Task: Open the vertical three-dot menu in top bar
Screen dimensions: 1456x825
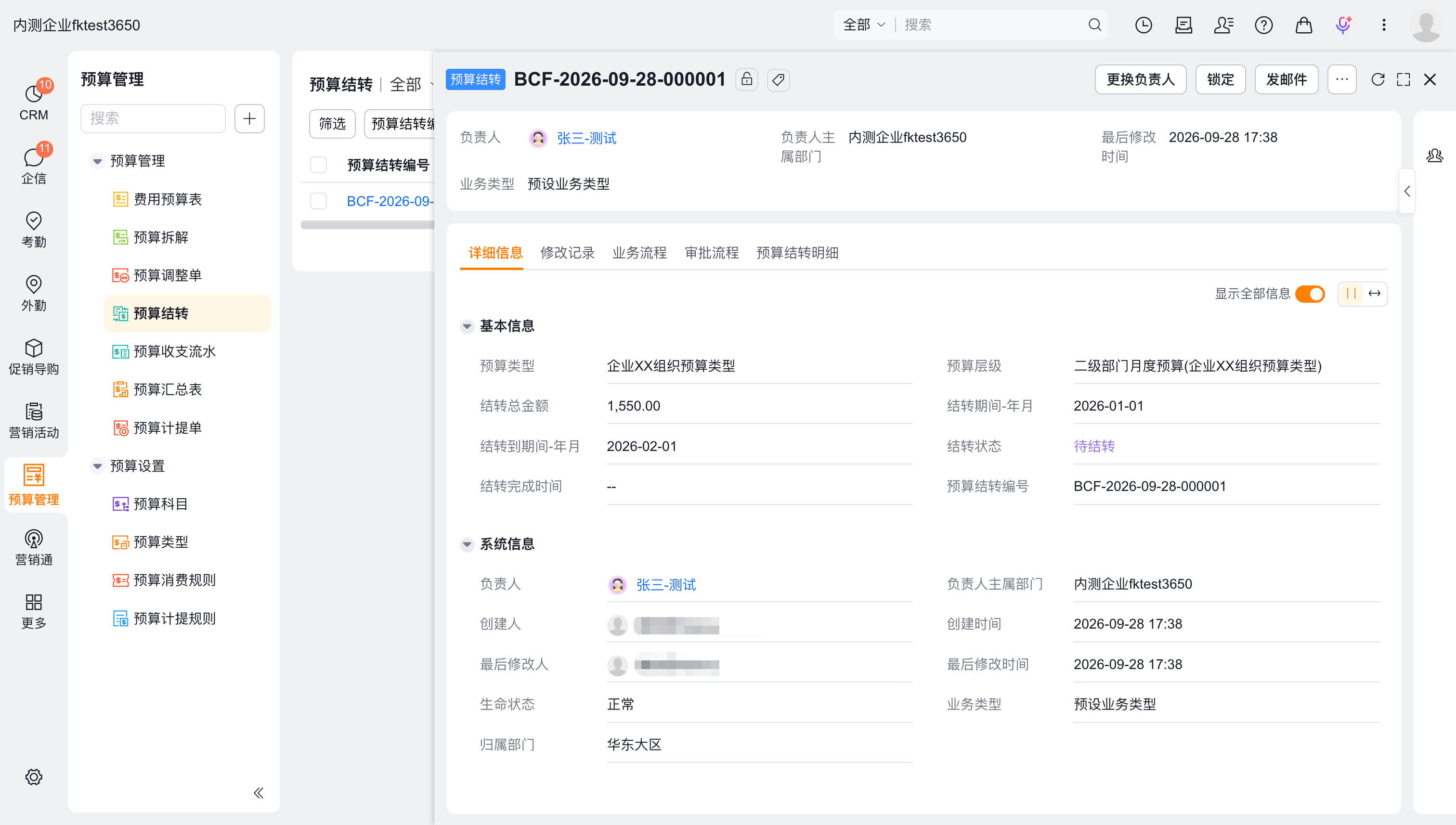Action: (1384, 25)
